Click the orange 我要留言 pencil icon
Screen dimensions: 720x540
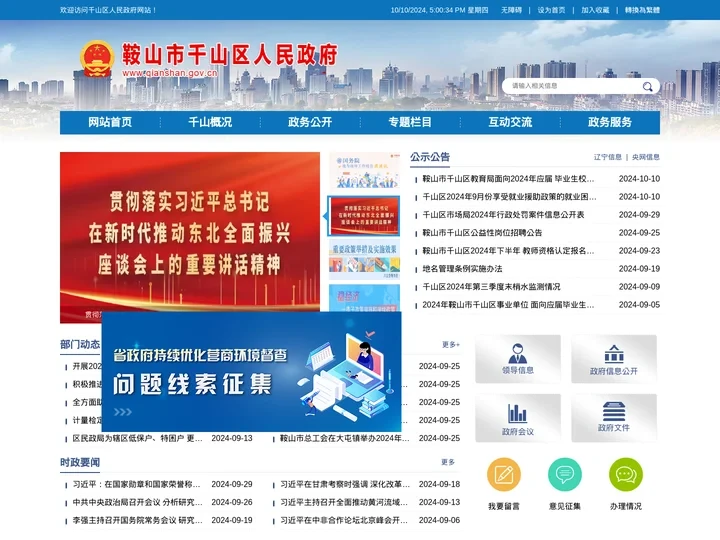pos(504,475)
